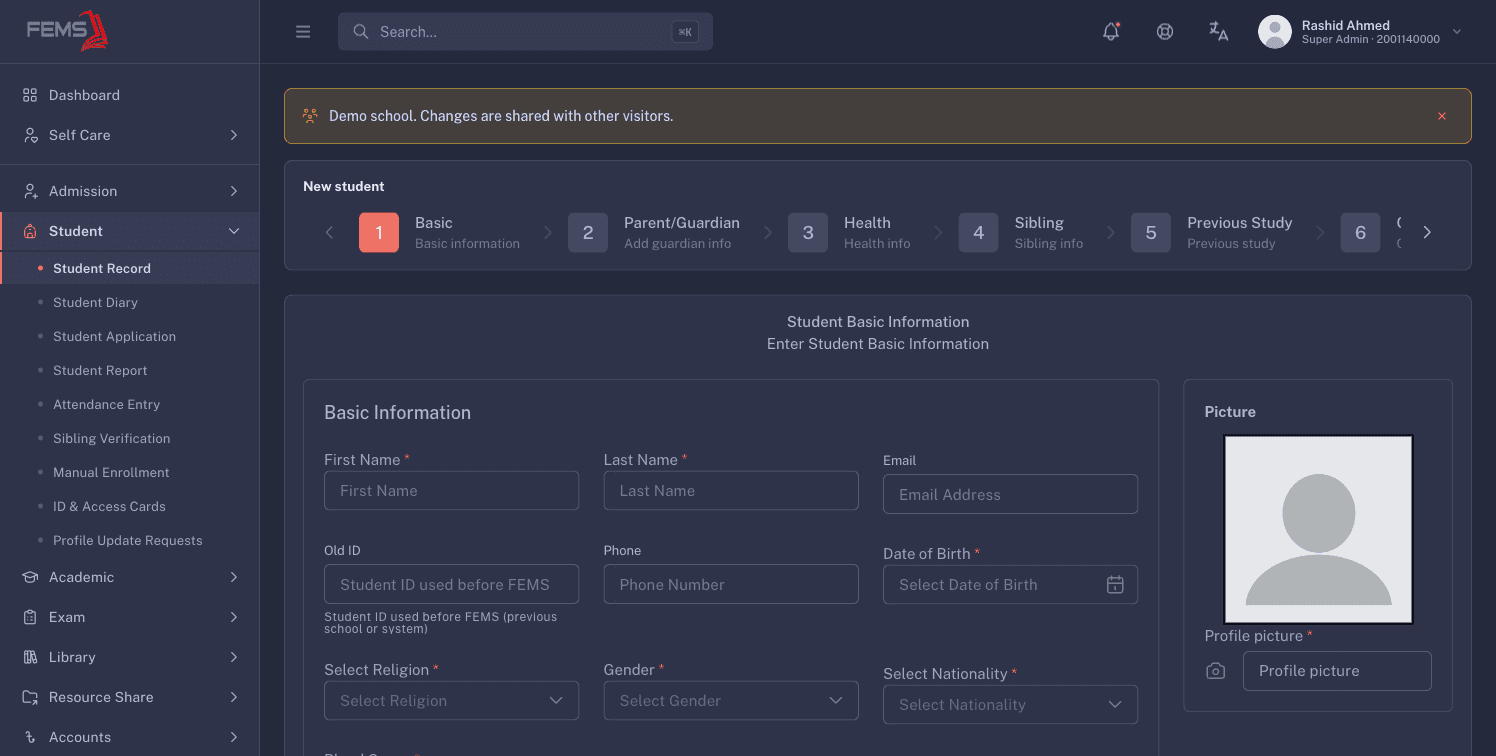Open the language translation icon
This screenshot has height=756, width=1496.
click(1218, 32)
